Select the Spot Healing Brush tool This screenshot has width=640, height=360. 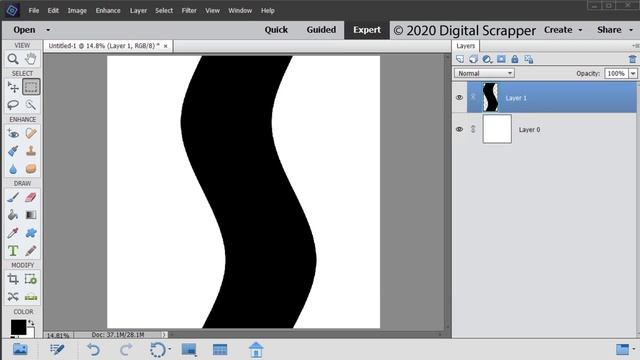[31, 133]
